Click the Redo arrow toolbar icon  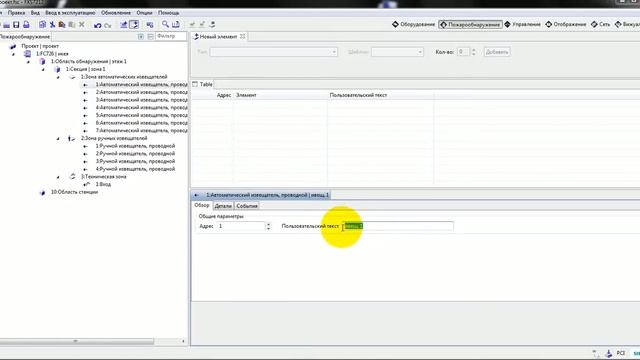pyautogui.click(x=107, y=25)
